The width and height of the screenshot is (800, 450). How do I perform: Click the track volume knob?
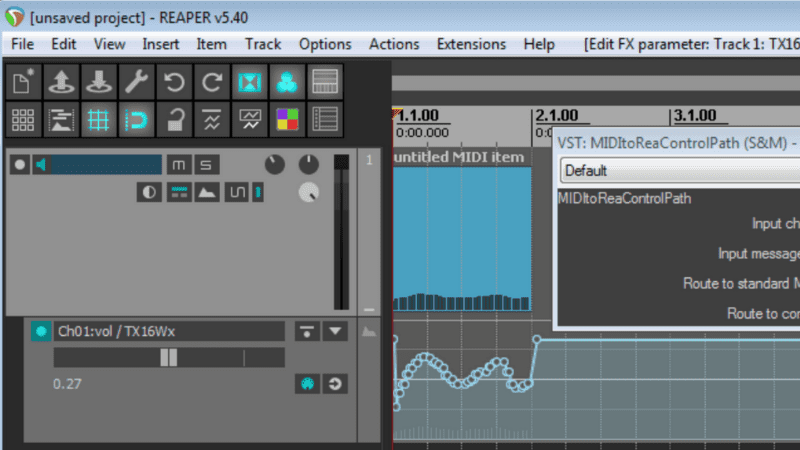pyautogui.click(x=274, y=164)
